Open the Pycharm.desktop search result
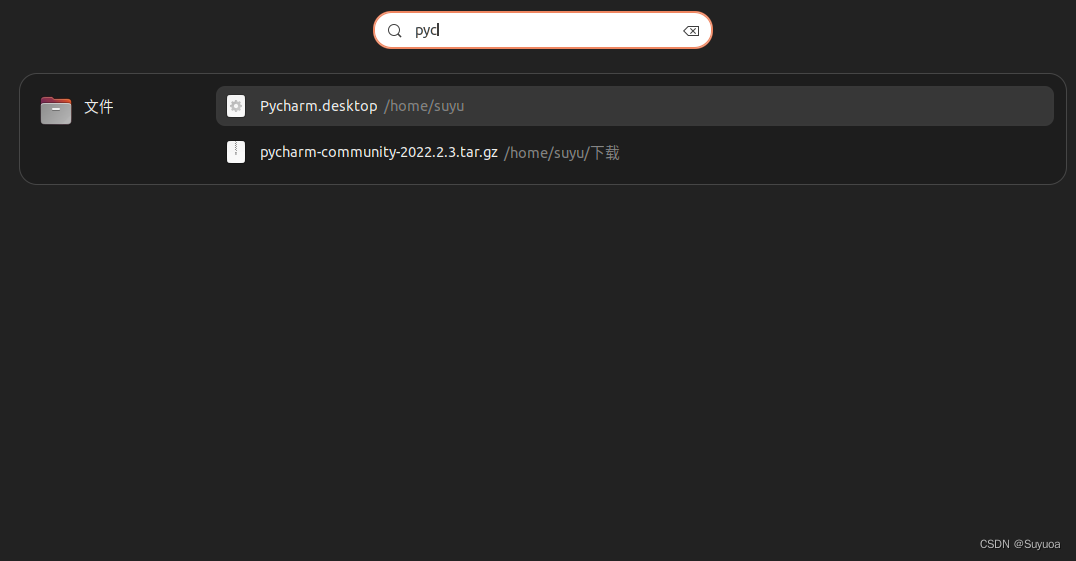Viewport: 1076px width, 561px height. [x=318, y=106]
